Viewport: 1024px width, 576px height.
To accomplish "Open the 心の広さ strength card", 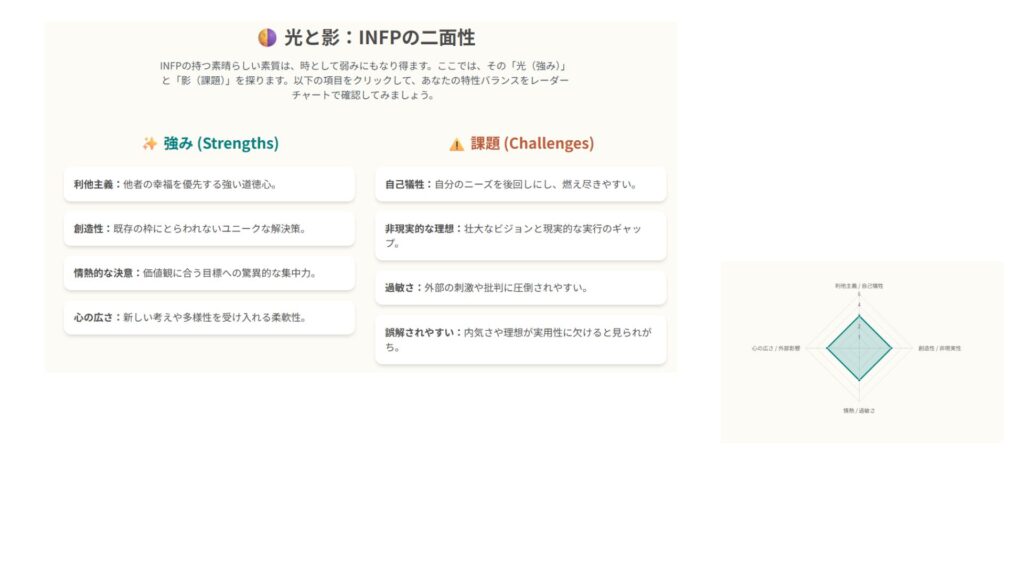I will (x=209, y=317).
